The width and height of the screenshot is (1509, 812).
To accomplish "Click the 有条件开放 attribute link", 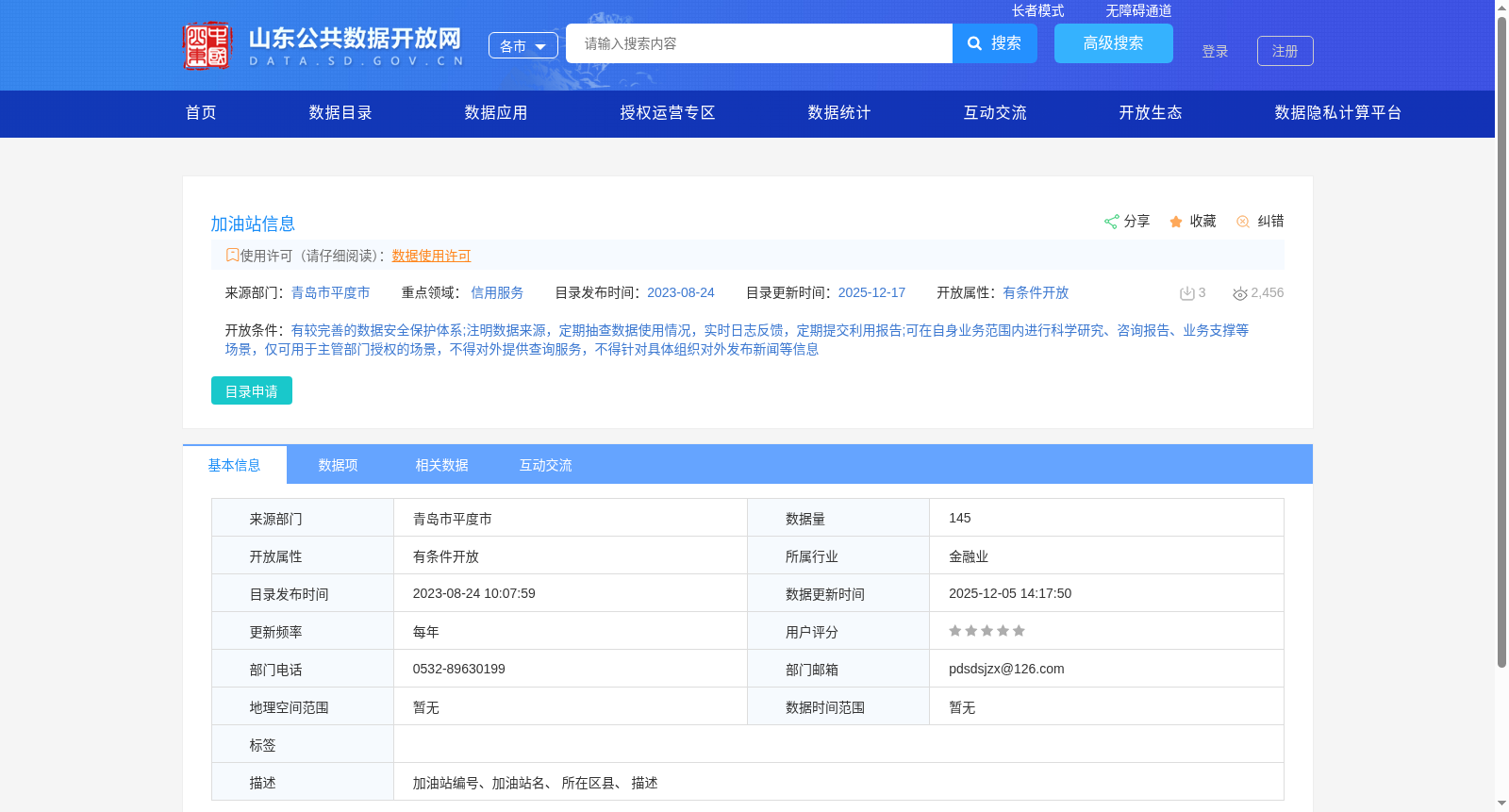I will click(x=1036, y=293).
